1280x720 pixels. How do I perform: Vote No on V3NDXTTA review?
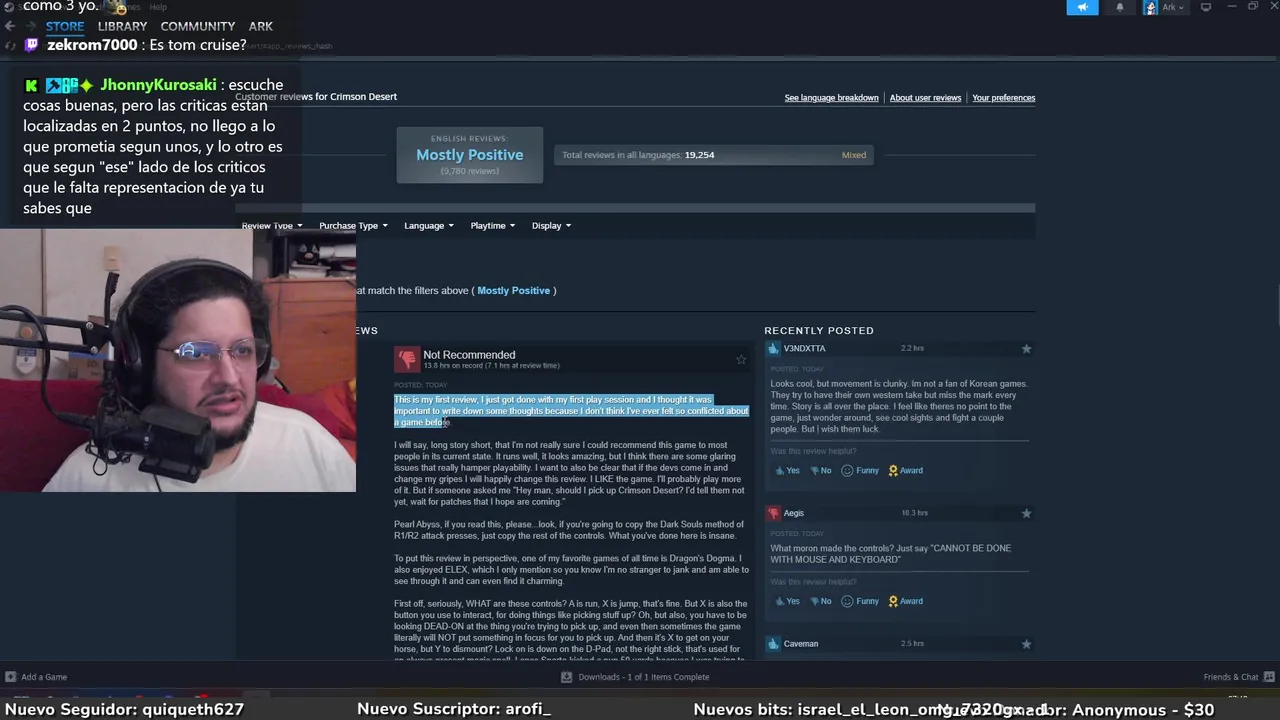[820, 471]
